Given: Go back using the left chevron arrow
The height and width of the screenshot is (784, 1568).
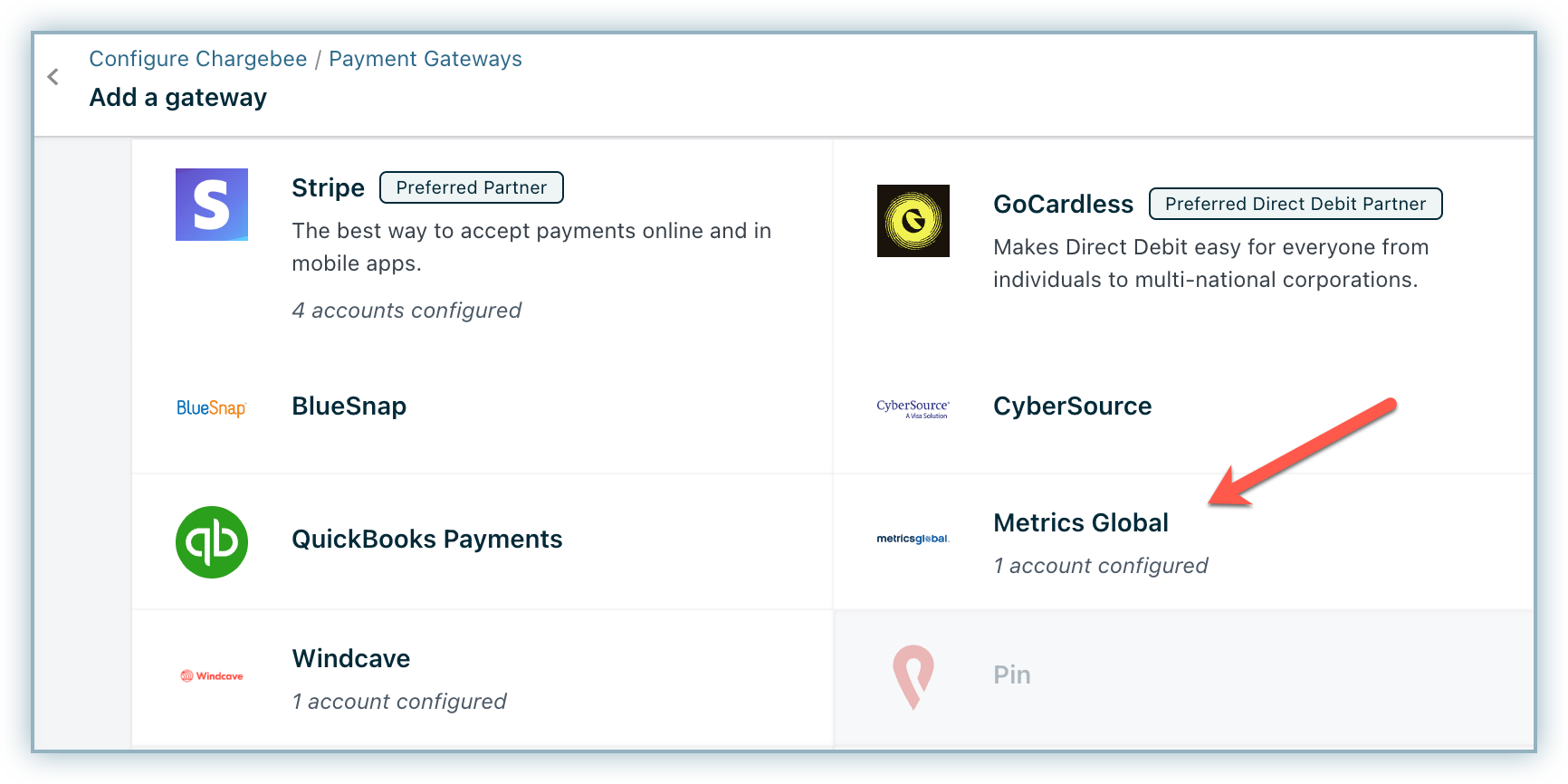Looking at the screenshot, I should tap(53, 77).
